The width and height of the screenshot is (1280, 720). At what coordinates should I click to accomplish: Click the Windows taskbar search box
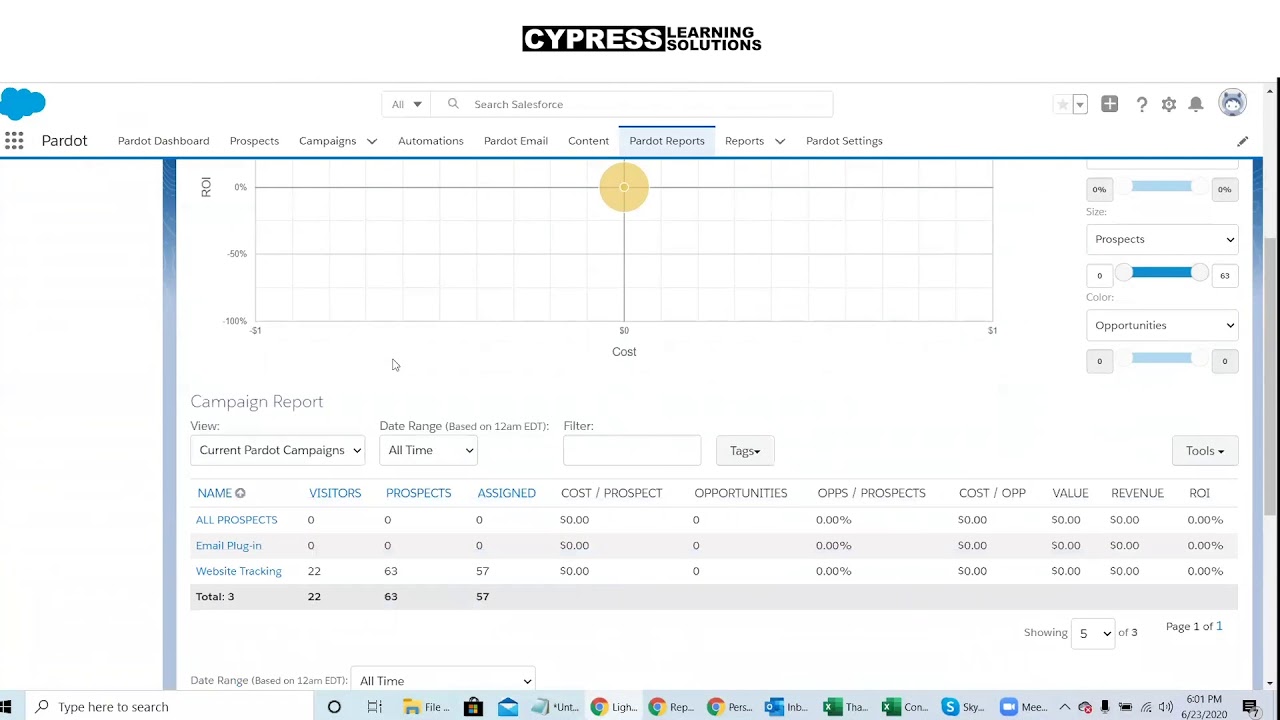(168, 707)
